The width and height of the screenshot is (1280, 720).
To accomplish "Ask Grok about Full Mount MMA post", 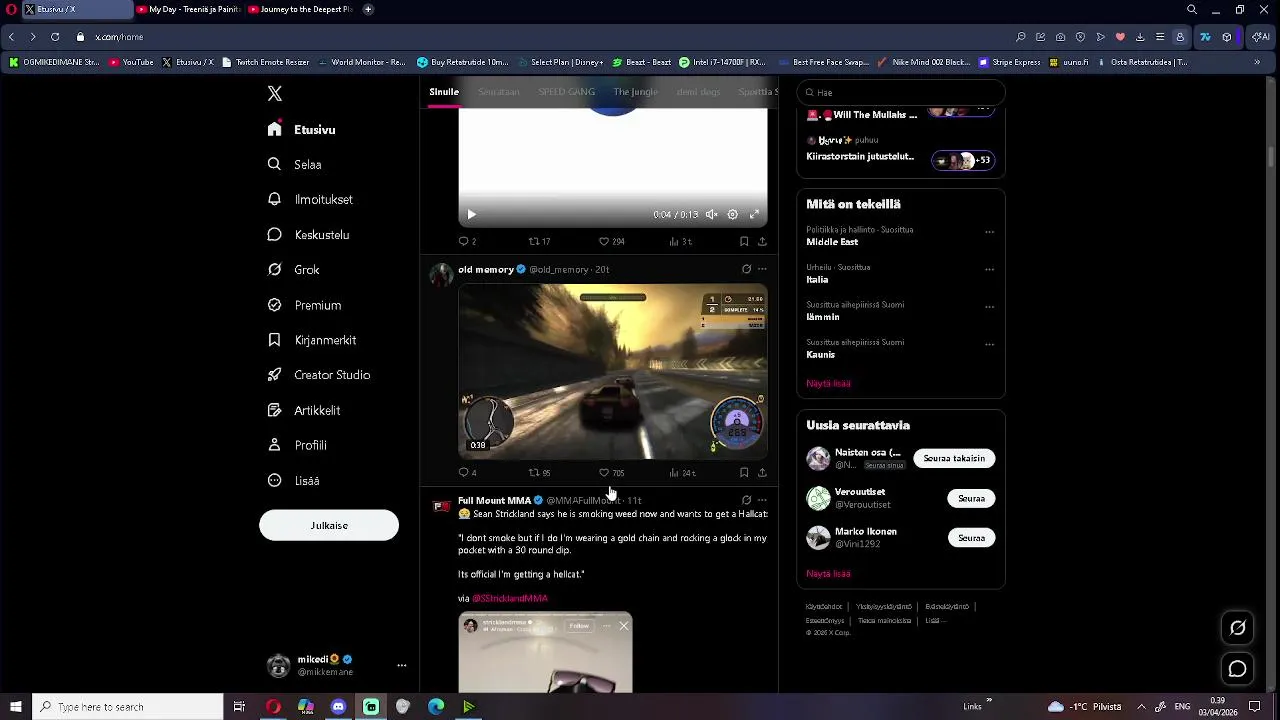I will pyautogui.click(x=746, y=500).
